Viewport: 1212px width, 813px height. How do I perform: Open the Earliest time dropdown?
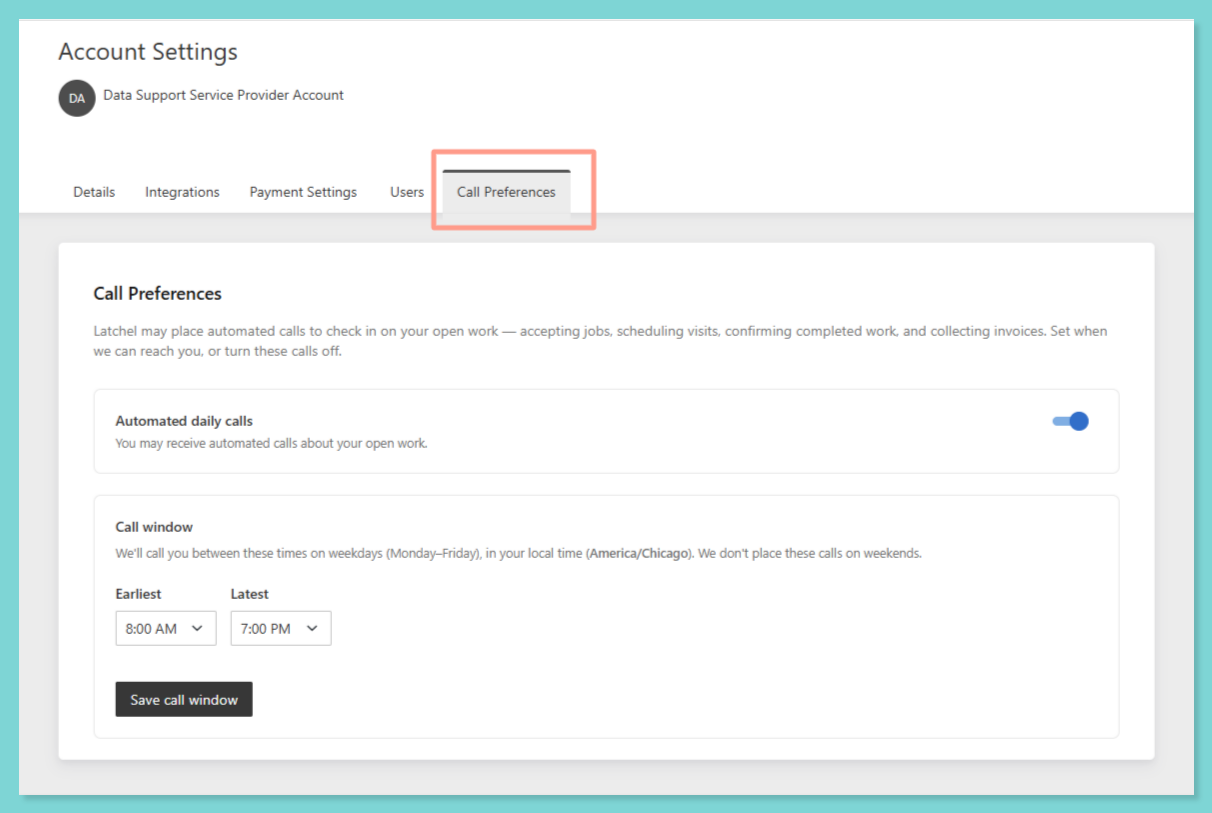166,628
